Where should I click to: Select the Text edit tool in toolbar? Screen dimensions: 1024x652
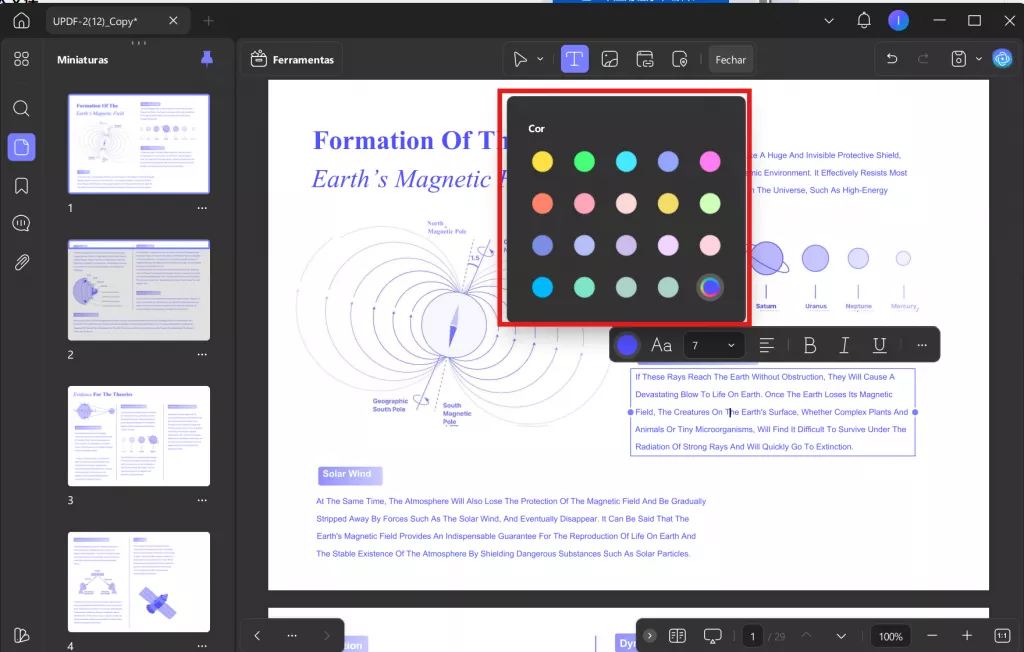coord(574,59)
